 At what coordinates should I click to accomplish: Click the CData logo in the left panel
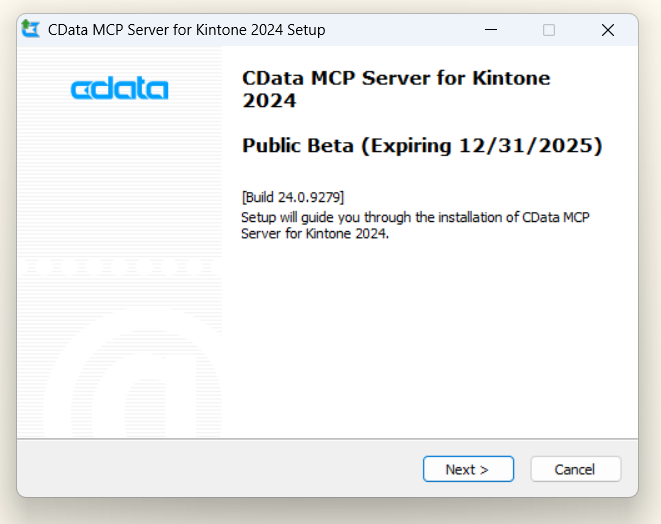120,88
